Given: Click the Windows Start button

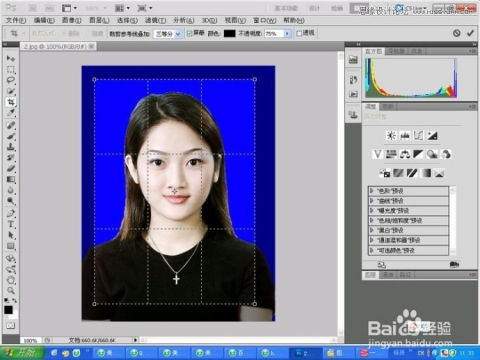Looking at the screenshot, I should pyautogui.click(x=22, y=352).
